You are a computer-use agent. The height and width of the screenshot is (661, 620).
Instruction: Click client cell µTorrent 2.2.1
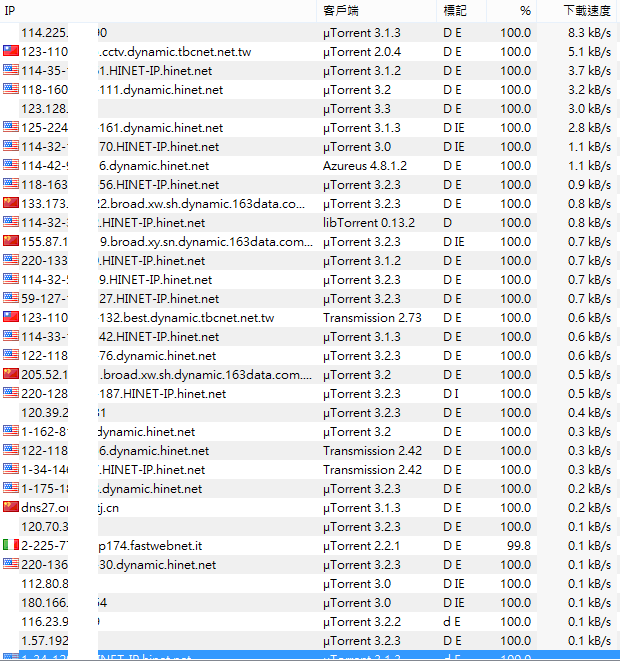pyautogui.click(x=362, y=545)
